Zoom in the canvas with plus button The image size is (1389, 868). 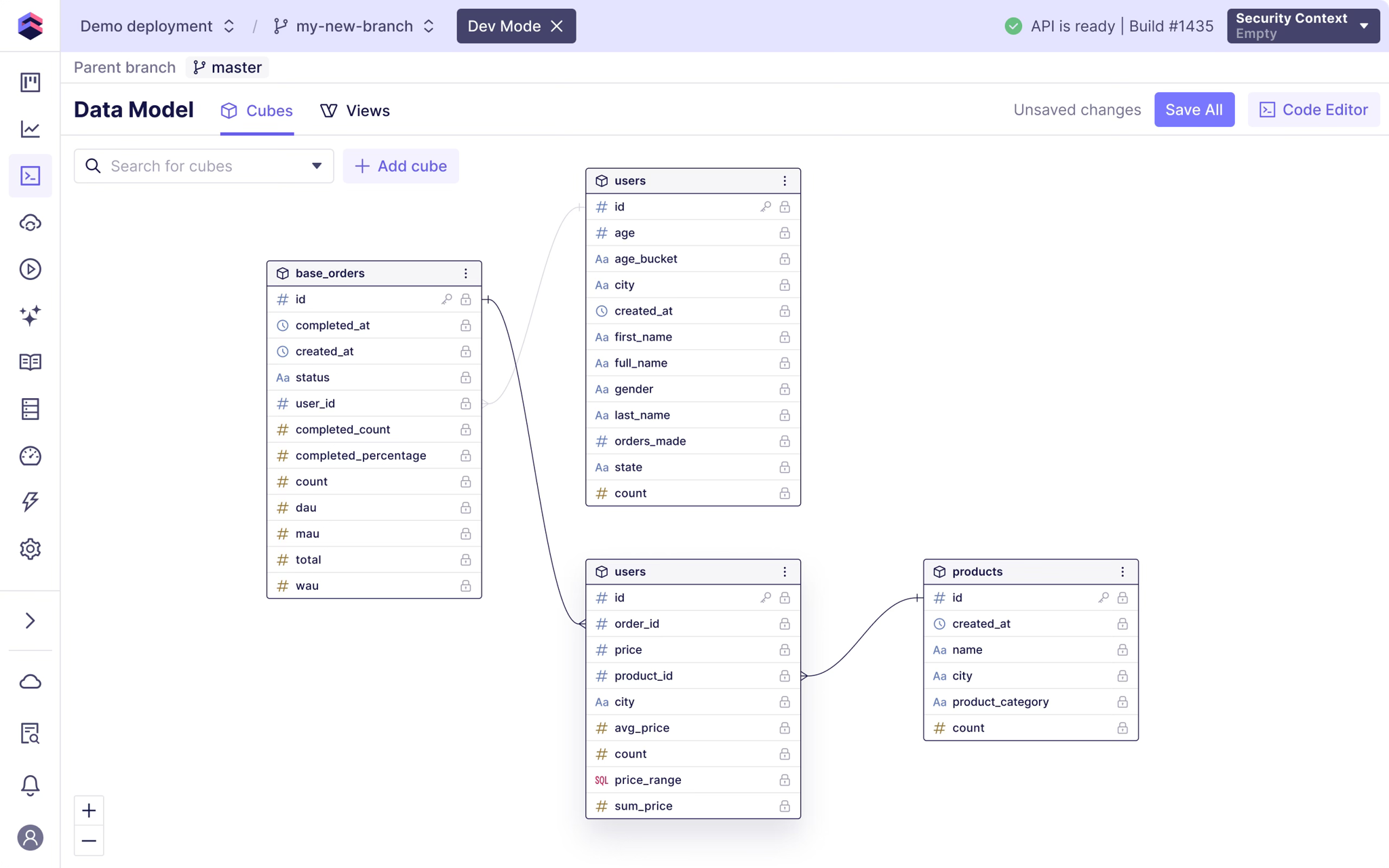pyautogui.click(x=89, y=810)
